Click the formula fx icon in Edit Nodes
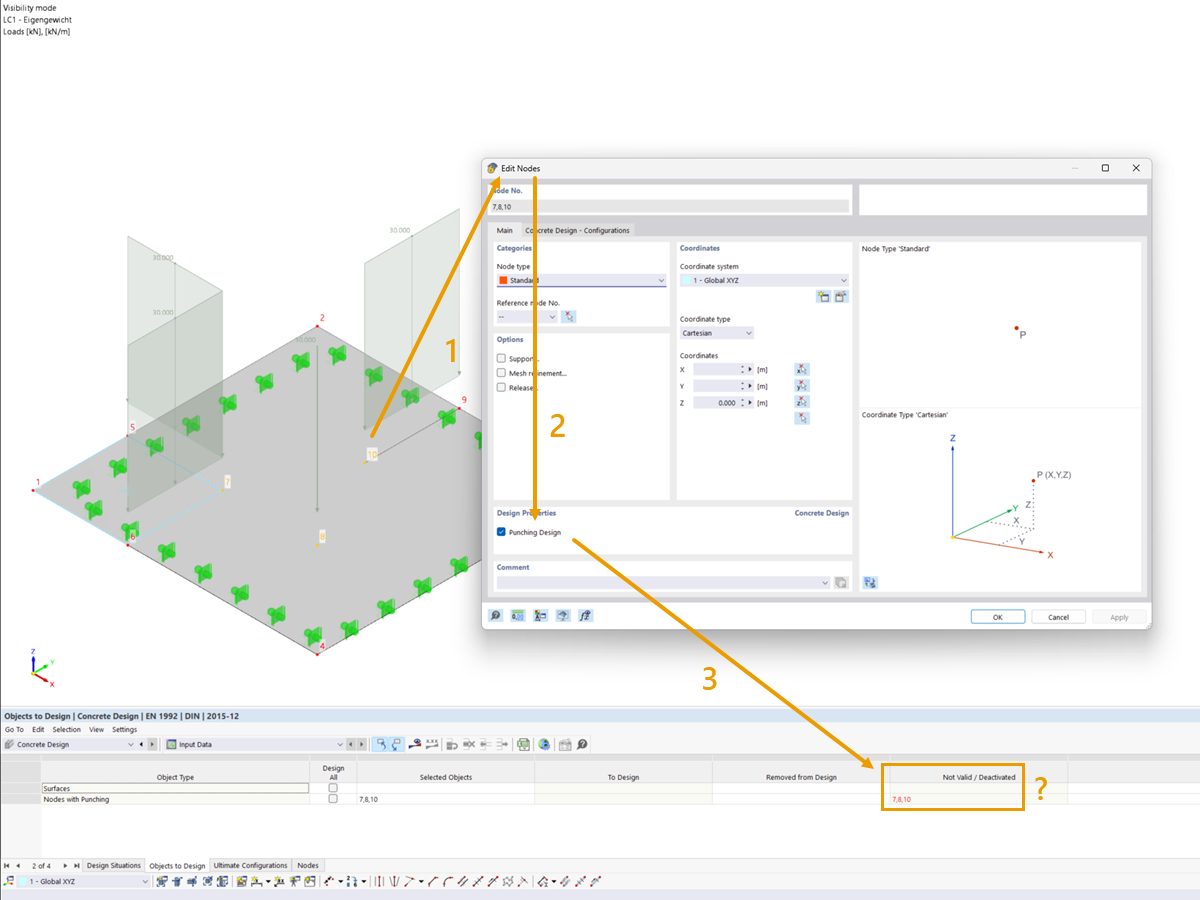This screenshot has height=900, width=1200. (586, 616)
